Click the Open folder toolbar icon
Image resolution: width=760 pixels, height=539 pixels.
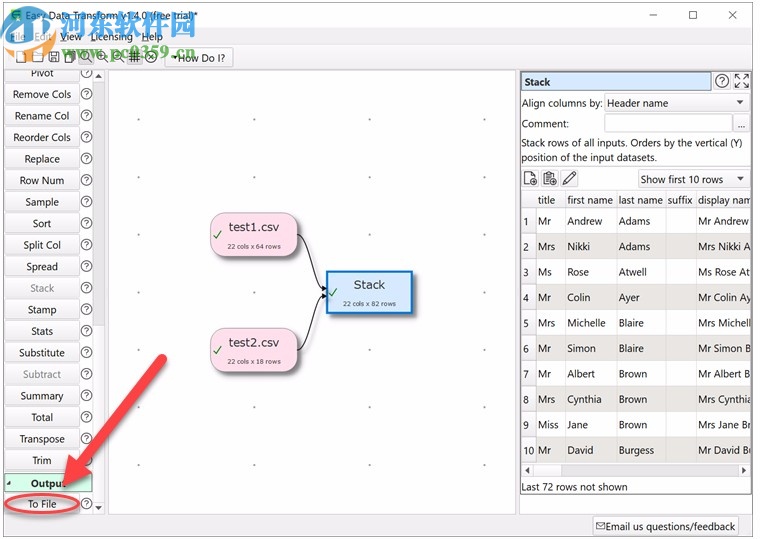37,57
